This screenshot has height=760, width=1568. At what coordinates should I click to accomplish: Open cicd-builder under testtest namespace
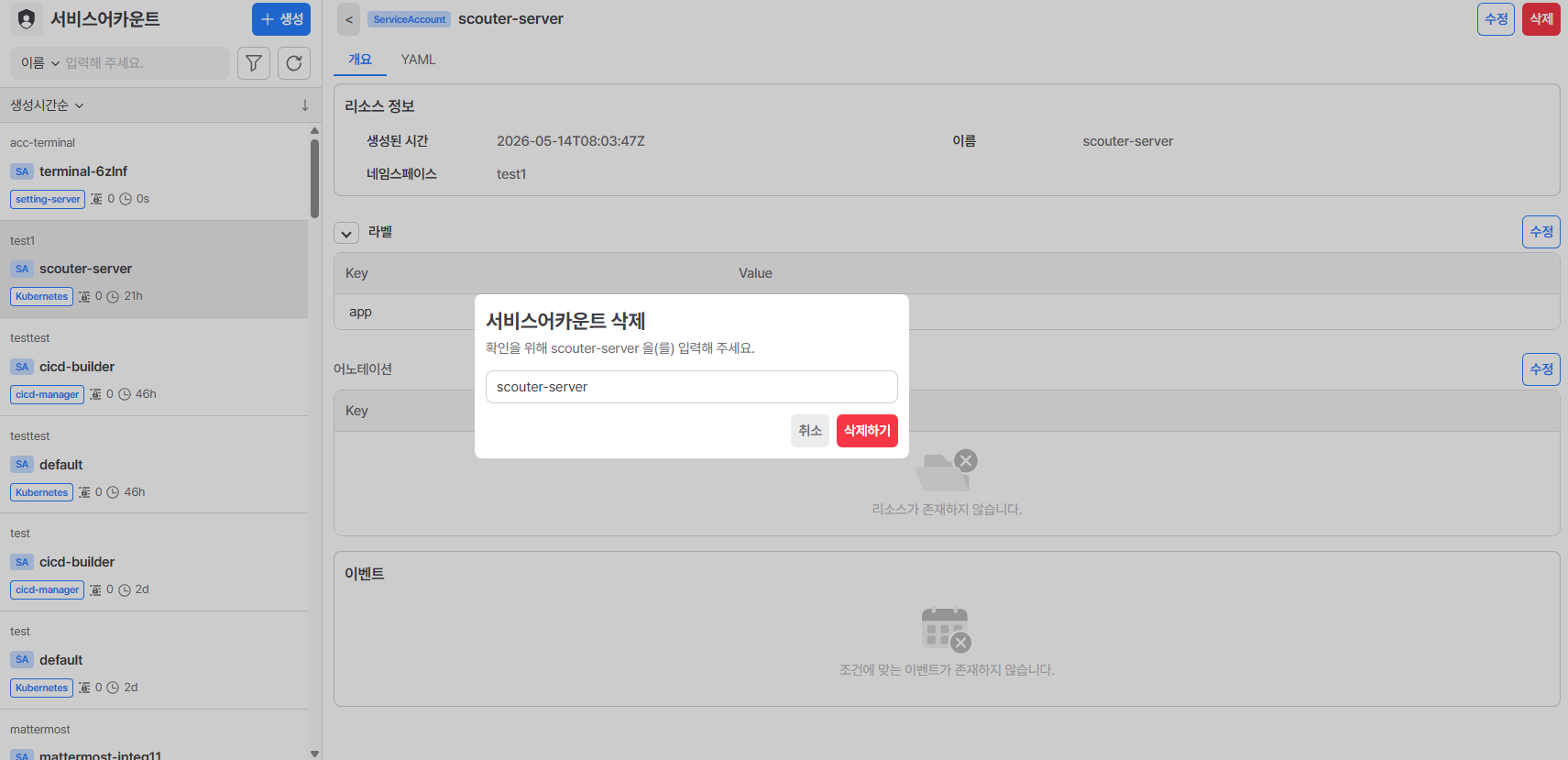point(154,367)
